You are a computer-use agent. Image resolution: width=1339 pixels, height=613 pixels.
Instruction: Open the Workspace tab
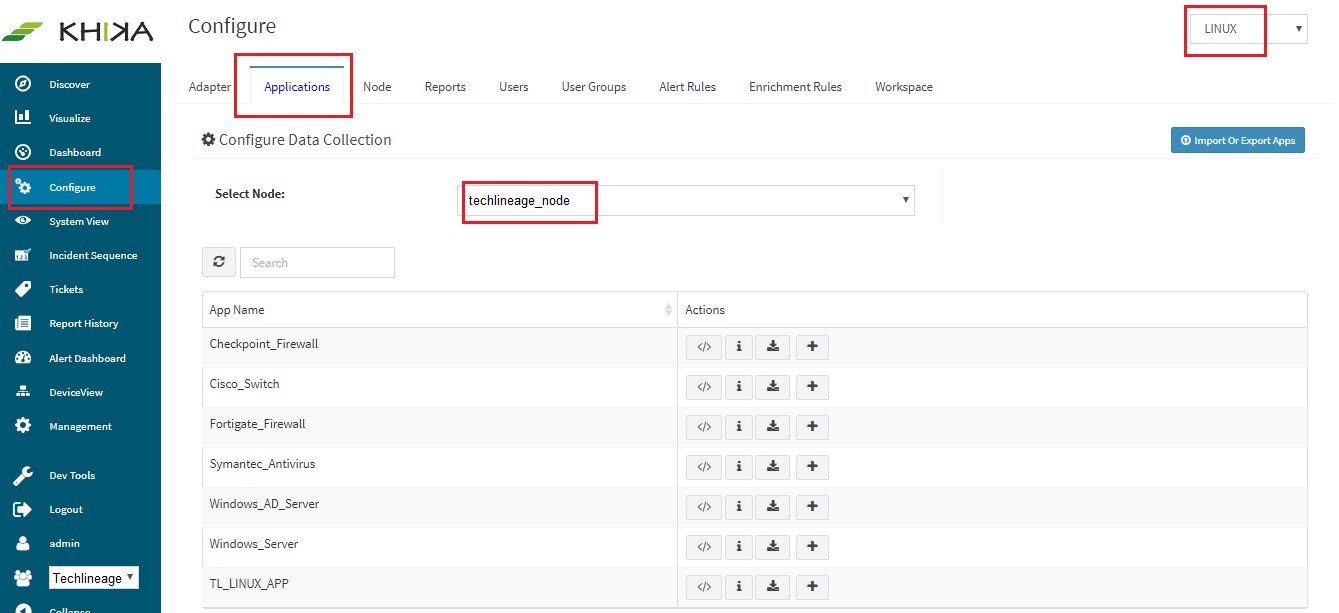(x=904, y=87)
